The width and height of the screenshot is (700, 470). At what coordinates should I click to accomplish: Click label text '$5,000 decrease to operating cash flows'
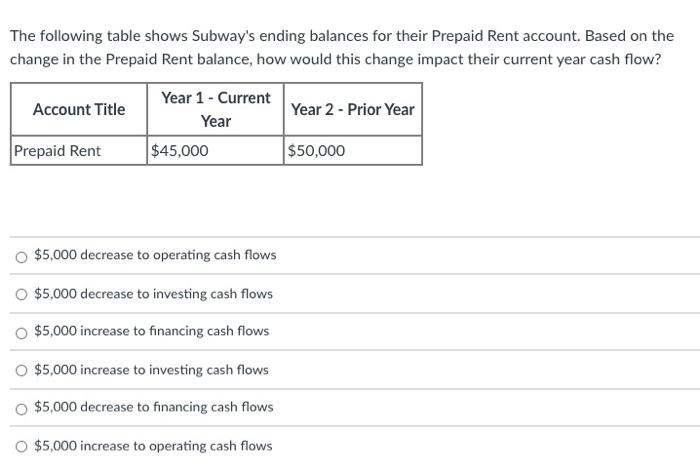[155, 255]
